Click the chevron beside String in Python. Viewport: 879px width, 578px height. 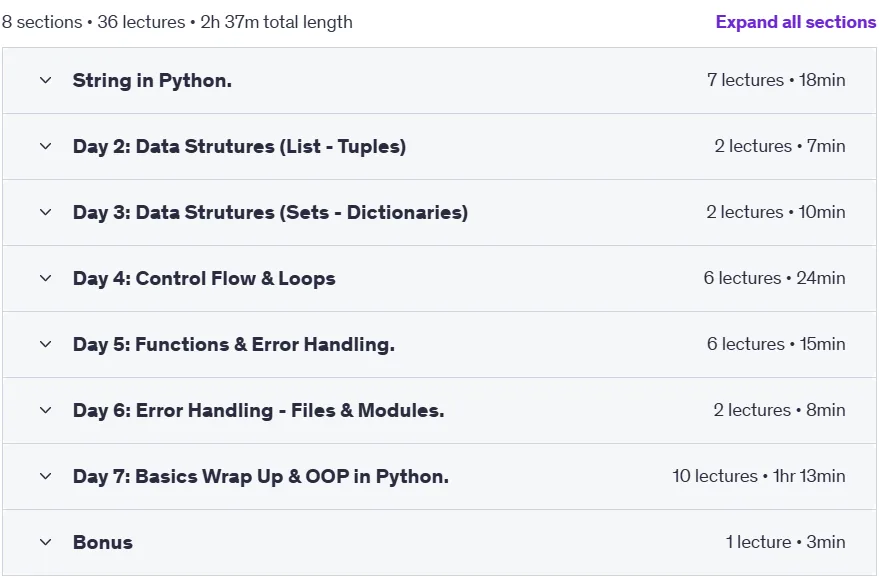point(45,80)
